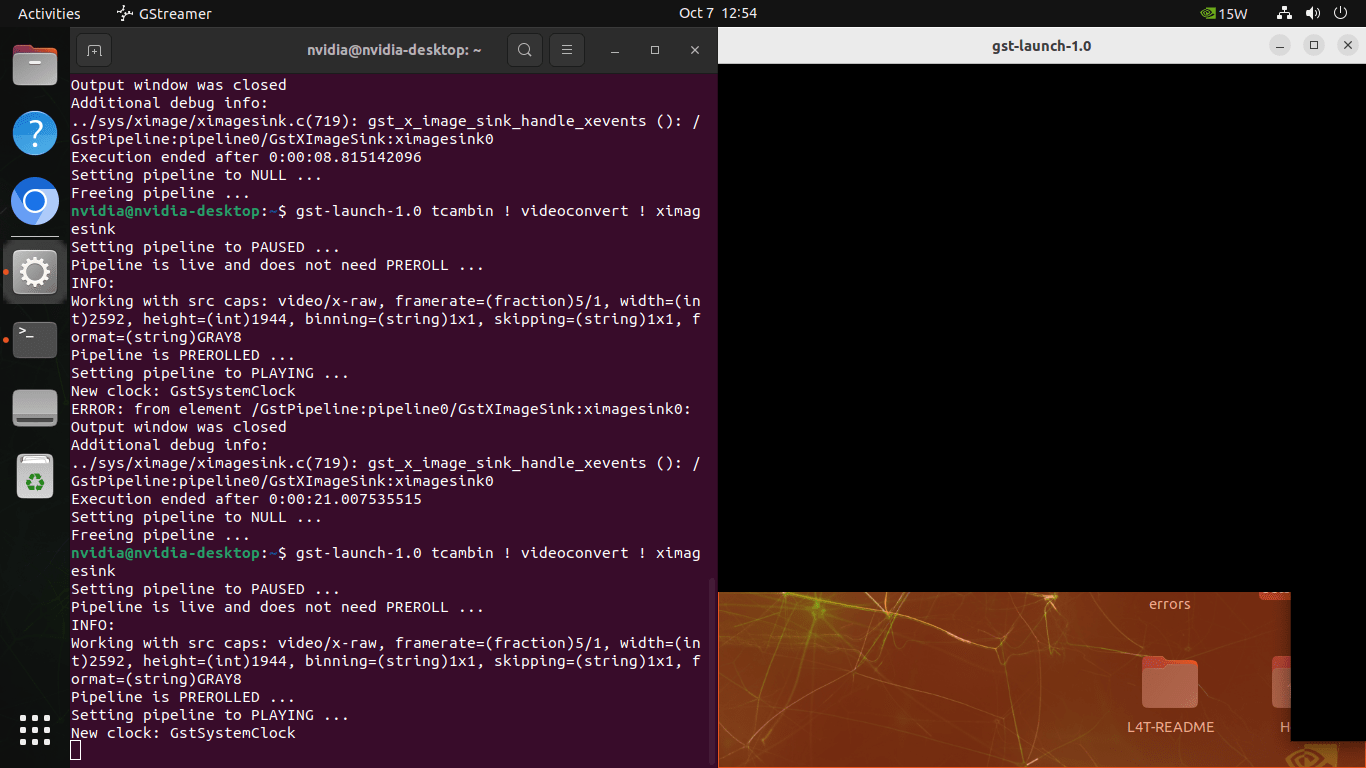Open terminal search with the magnifier icon

click(524, 49)
